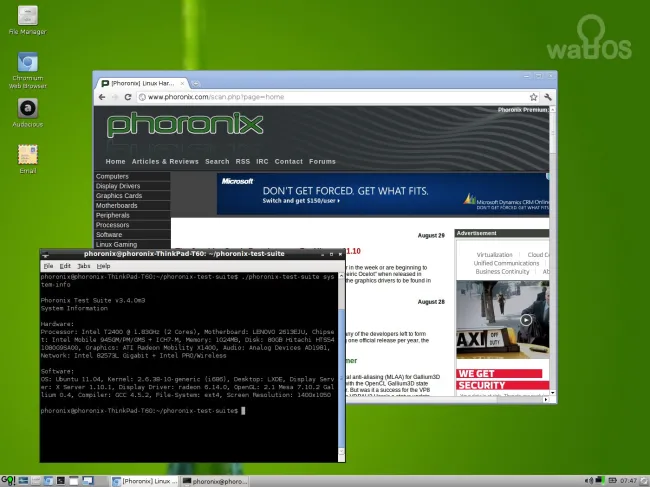Open the terminal Tabs menu
650x487 pixels.
(83, 266)
